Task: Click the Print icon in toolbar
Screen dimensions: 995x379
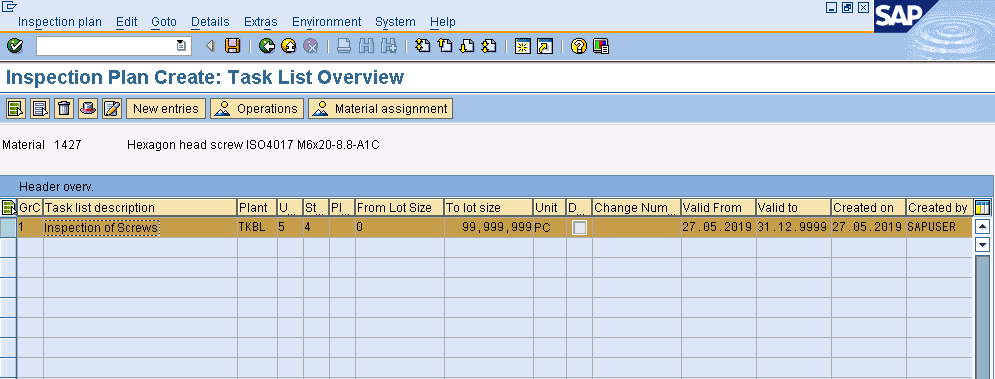Action: tap(343, 46)
